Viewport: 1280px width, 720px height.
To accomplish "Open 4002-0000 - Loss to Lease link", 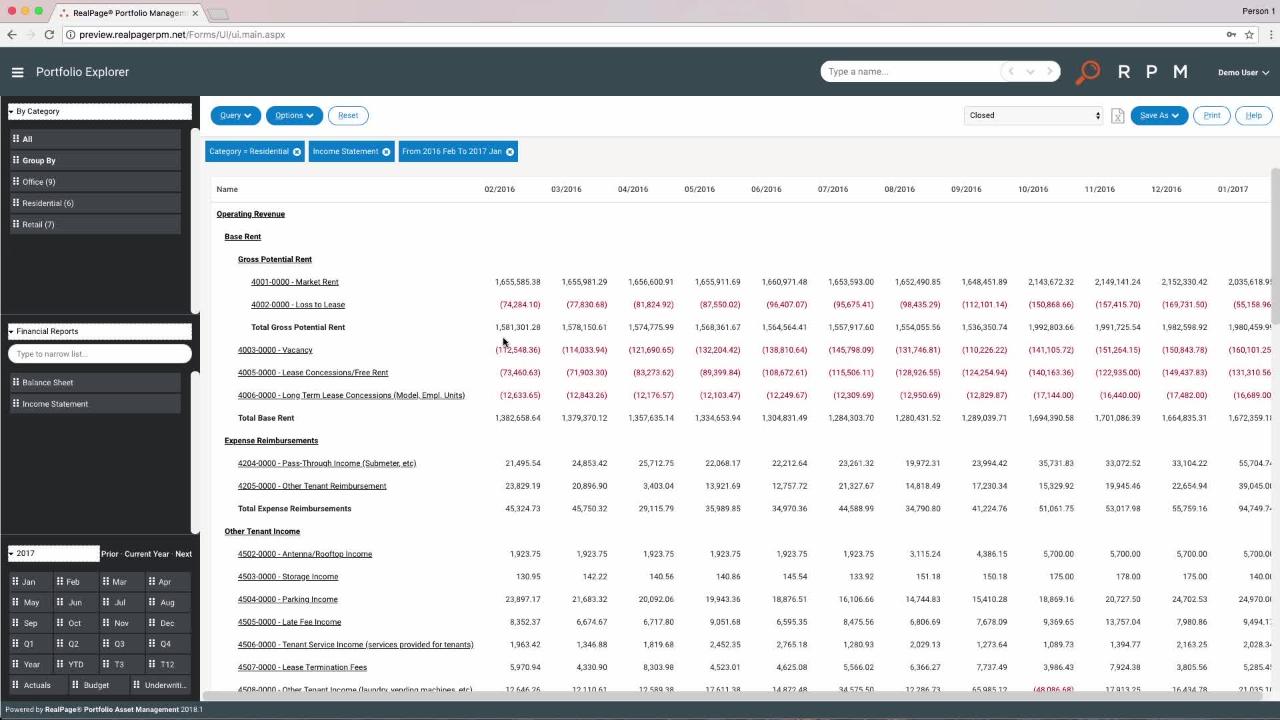I will [298, 305].
